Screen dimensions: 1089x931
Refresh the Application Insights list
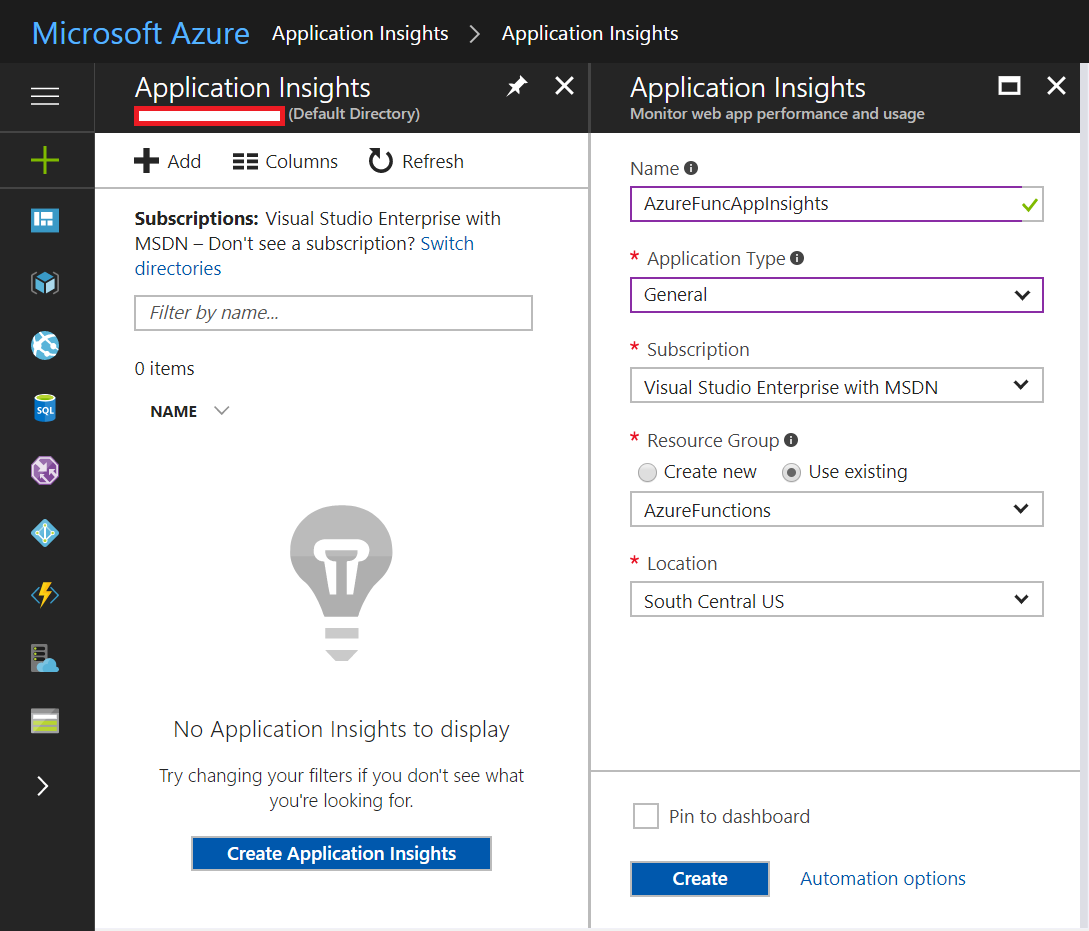click(x=416, y=161)
